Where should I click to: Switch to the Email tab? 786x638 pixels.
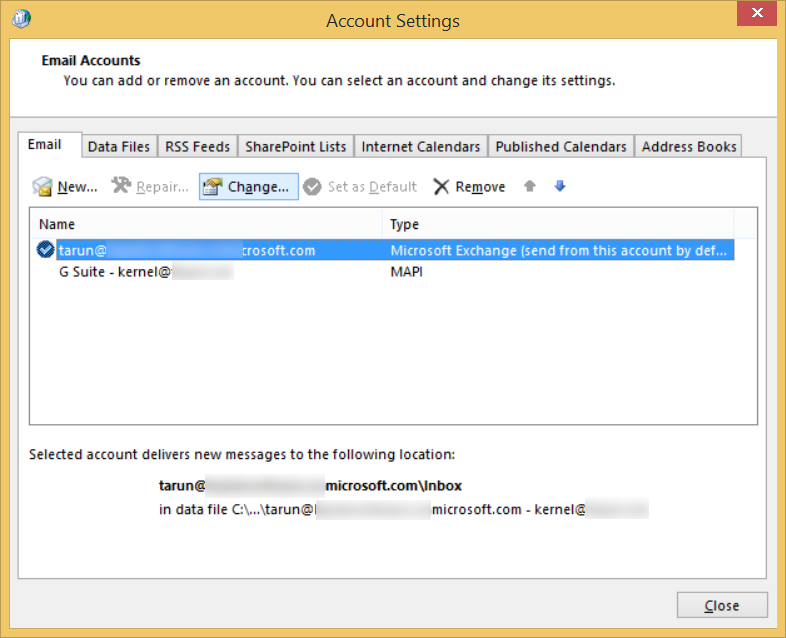[x=50, y=145]
